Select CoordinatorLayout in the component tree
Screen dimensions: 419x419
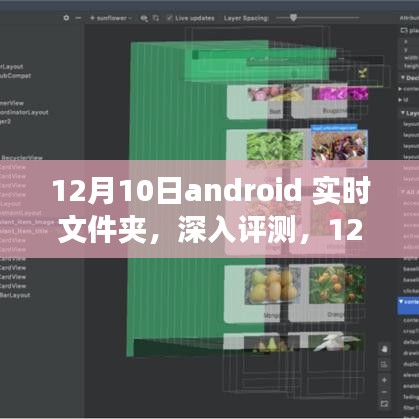click(x=24, y=113)
